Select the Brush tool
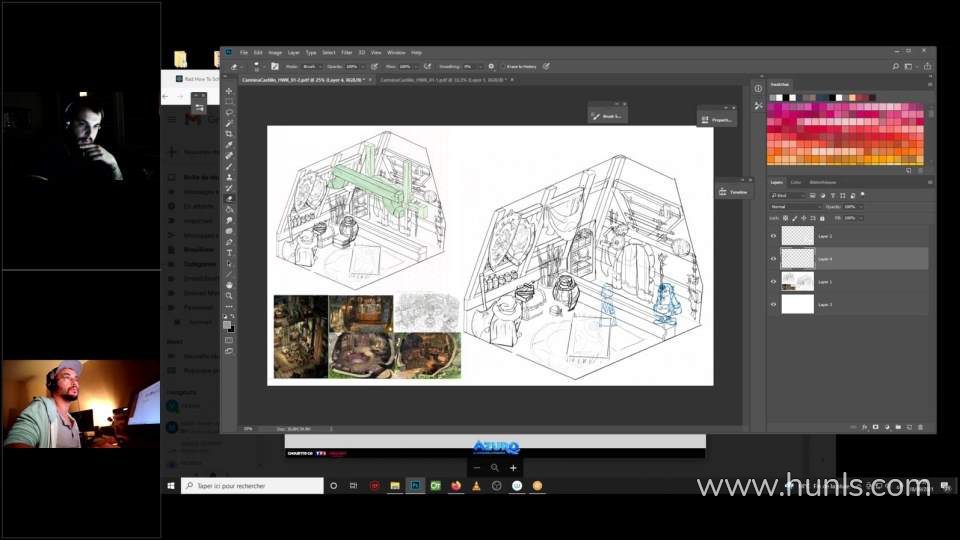Viewport: 960px width, 540px height. 229,167
